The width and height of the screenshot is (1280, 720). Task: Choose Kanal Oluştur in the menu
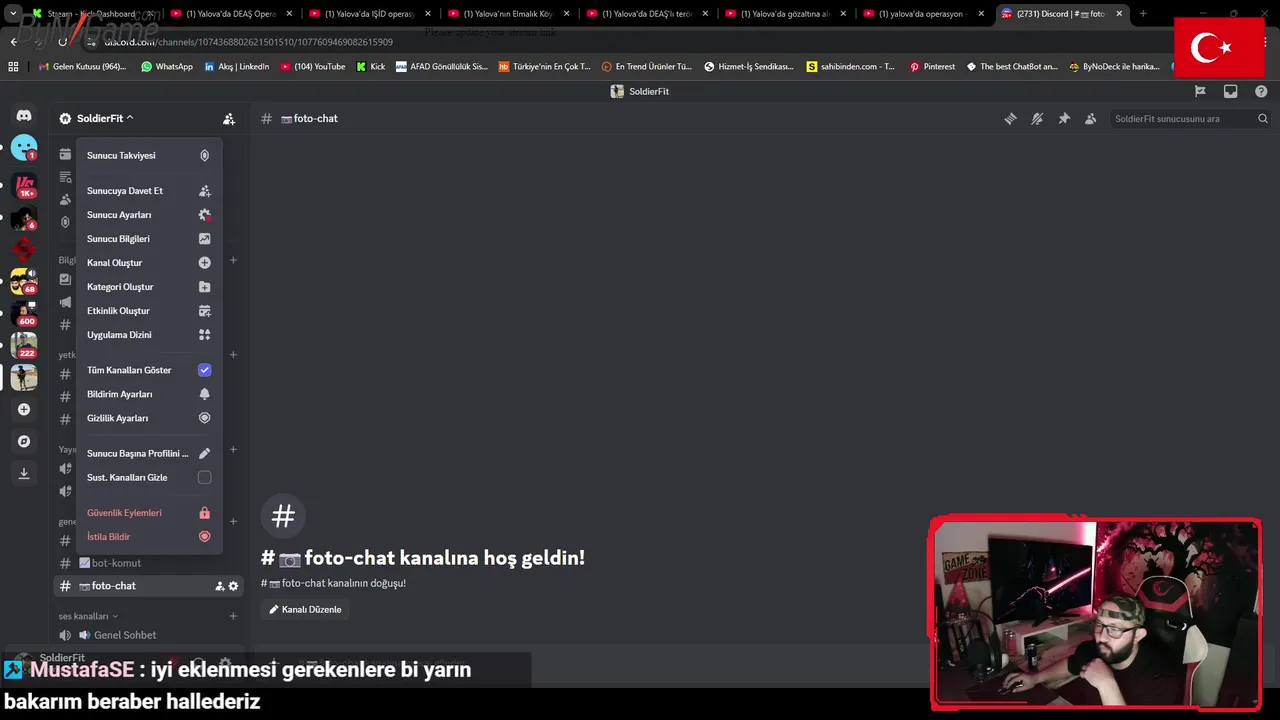149,263
